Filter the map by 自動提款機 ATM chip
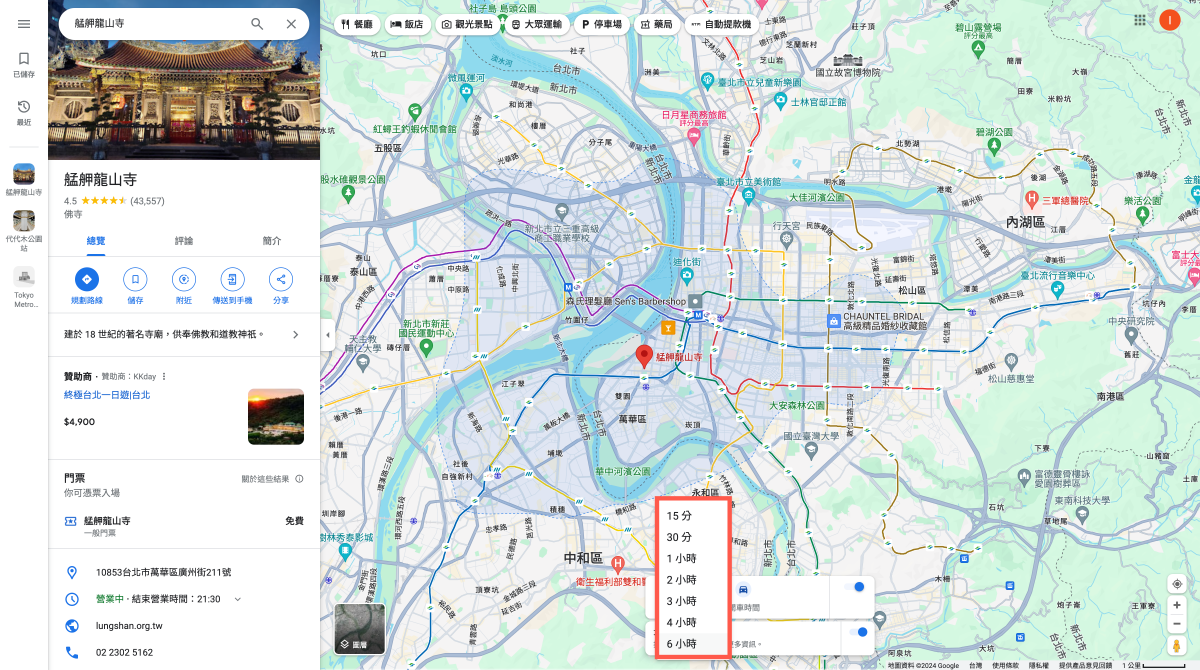This screenshot has height=670, width=1200. (x=721, y=23)
